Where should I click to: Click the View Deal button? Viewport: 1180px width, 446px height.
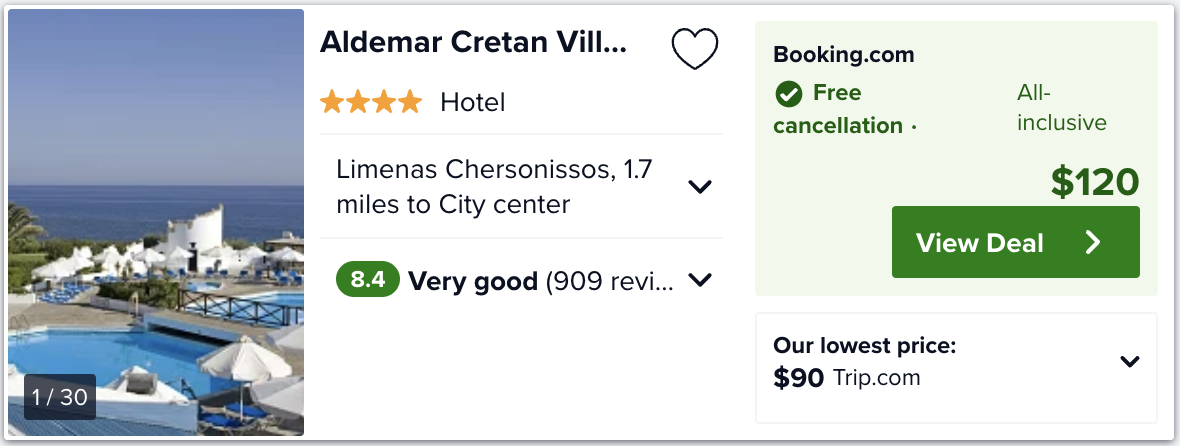[x=1015, y=242]
